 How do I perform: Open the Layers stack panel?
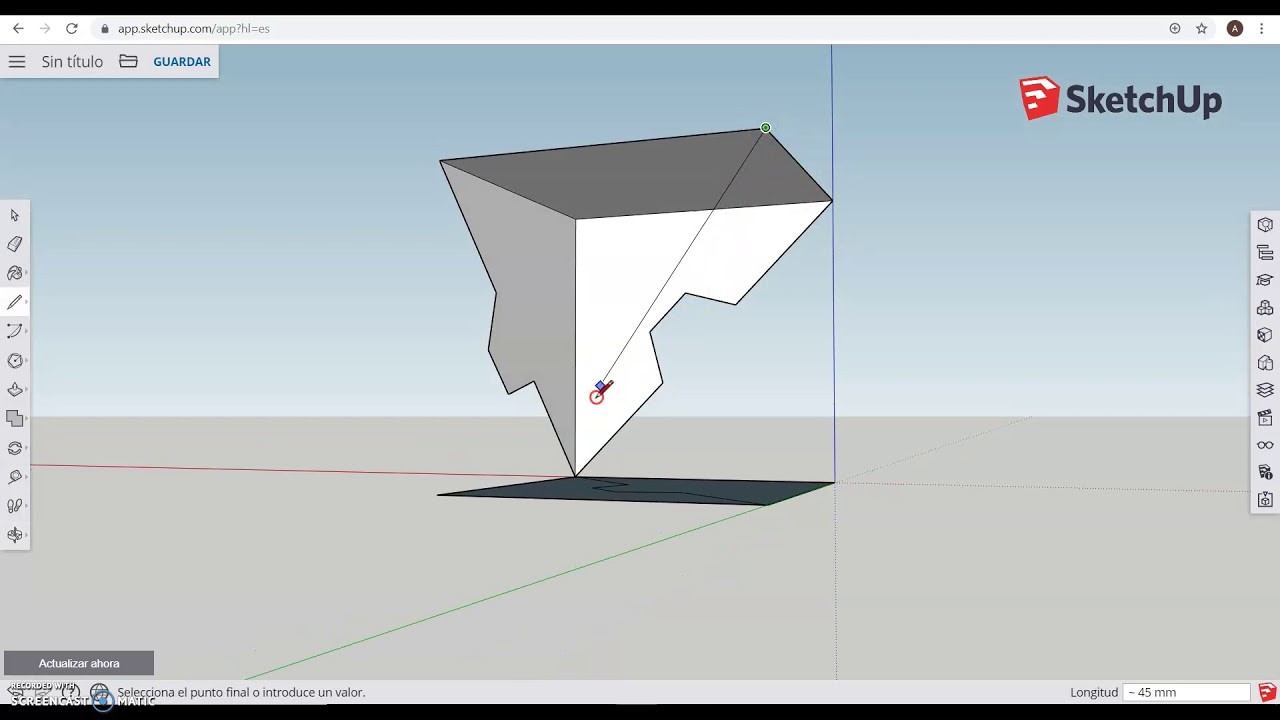(1265, 390)
